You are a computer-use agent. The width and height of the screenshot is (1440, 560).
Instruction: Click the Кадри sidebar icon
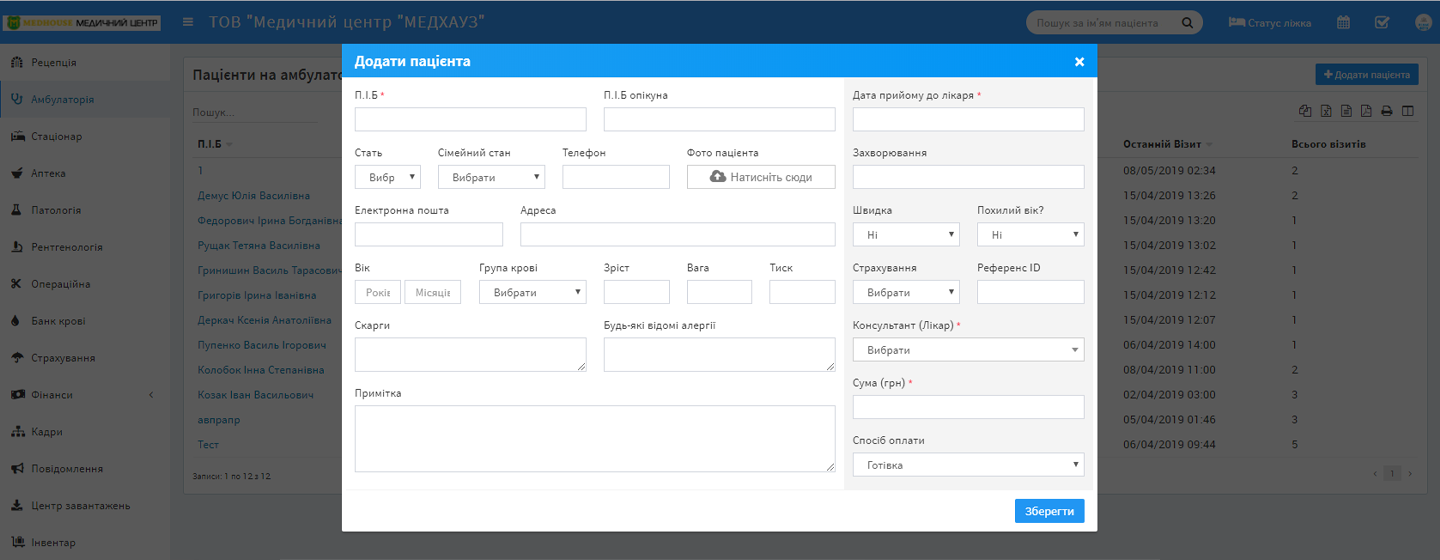pyautogui.click(x=16, y=432)
